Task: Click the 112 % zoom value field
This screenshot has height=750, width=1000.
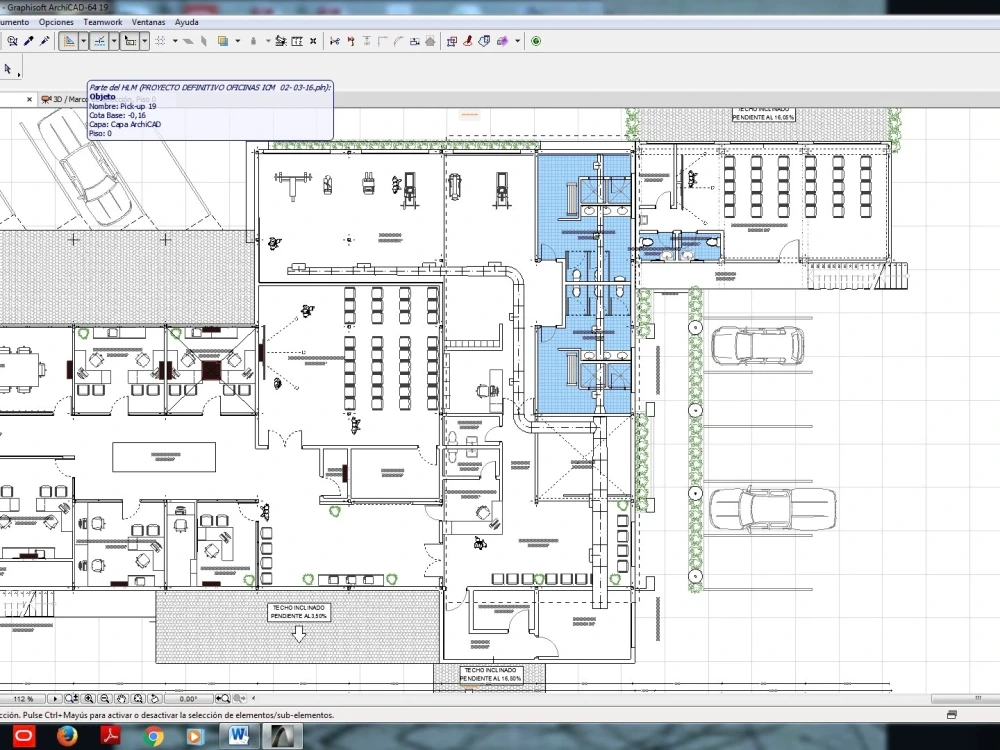Action: (23, 699)
